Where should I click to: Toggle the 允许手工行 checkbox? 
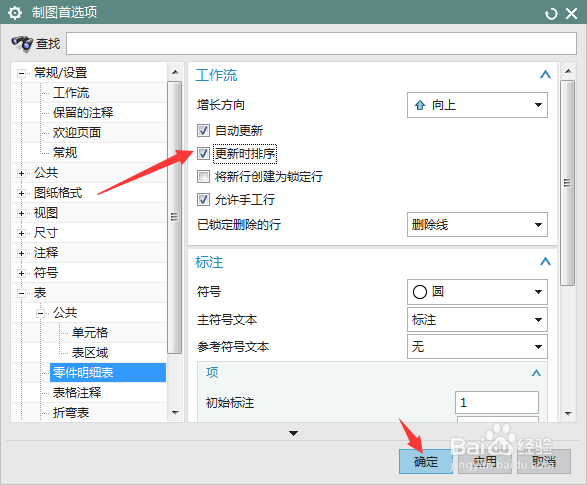(203, 199)
